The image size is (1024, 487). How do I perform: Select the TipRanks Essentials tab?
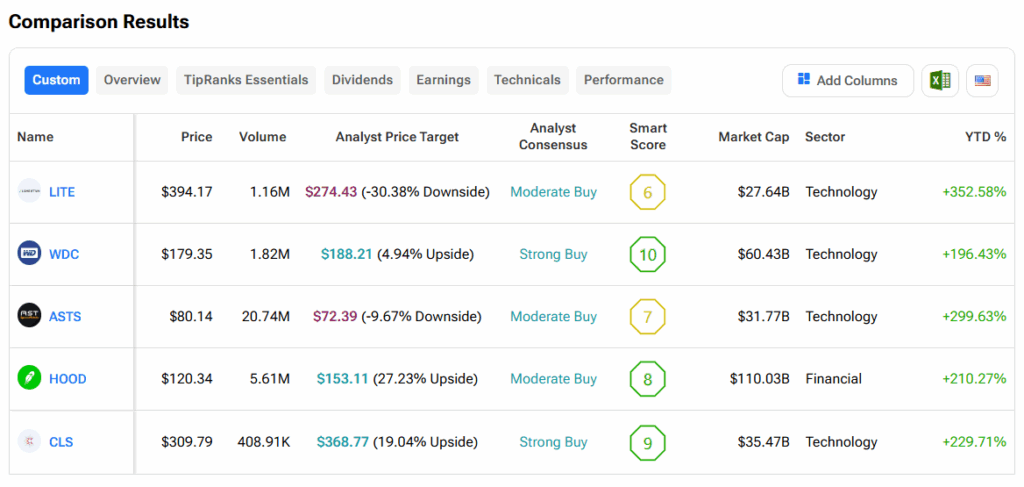tap(246, 80)
